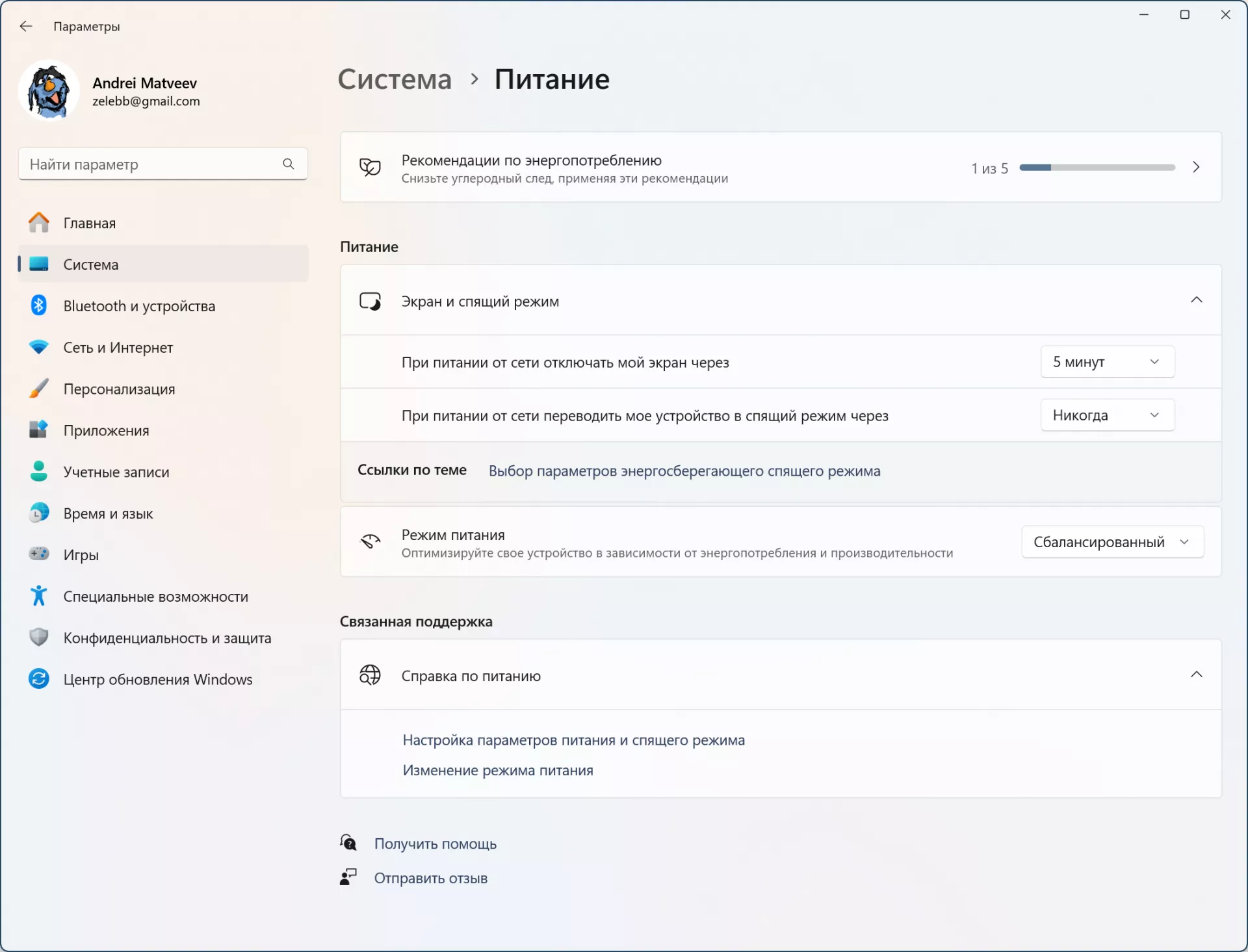The width and height of the screenshot is (1248, 952).
Task: Click the Приложения apps icon
Action: (39, 430)
